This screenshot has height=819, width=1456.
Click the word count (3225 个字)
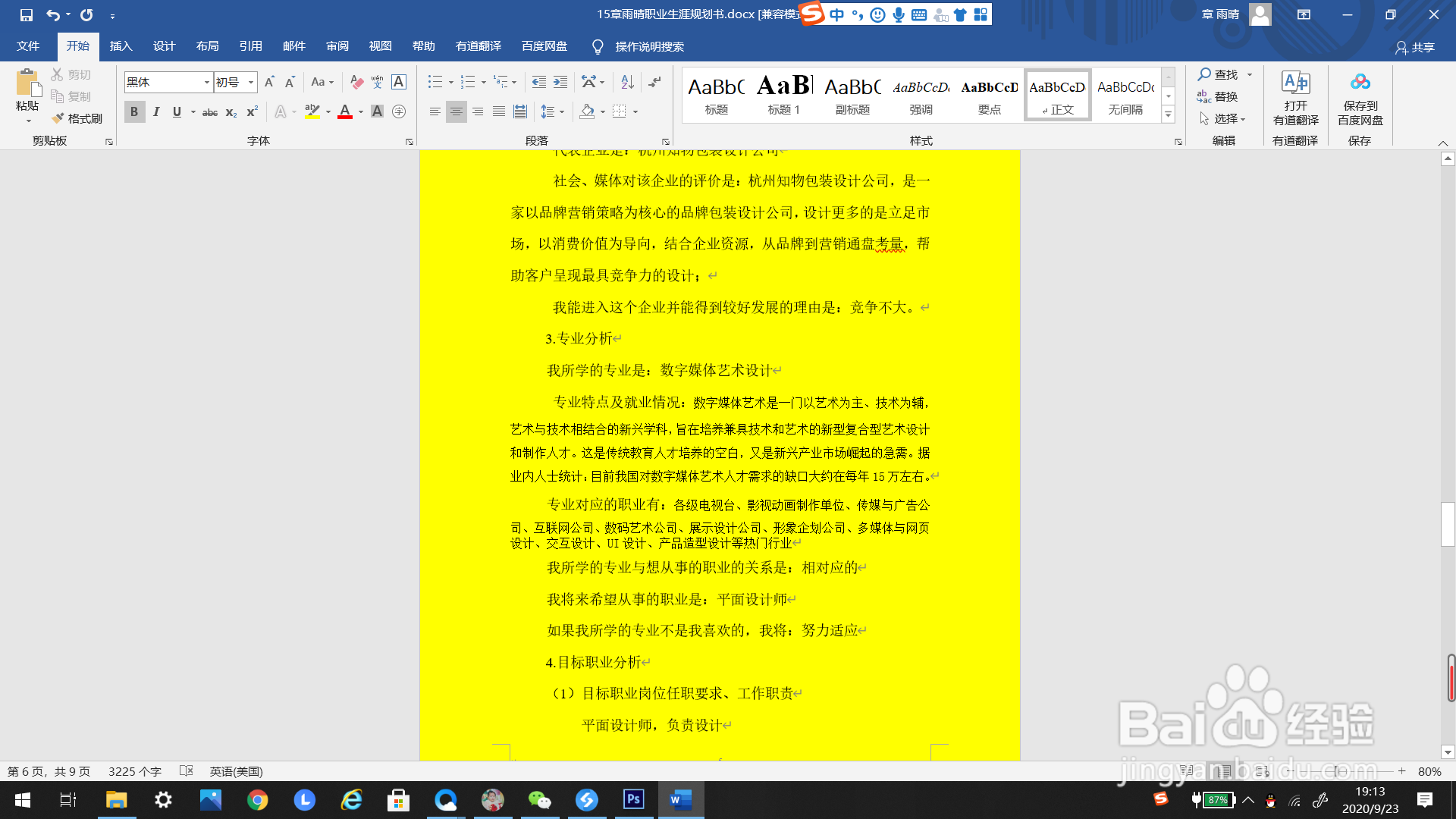tap(134, 771)
